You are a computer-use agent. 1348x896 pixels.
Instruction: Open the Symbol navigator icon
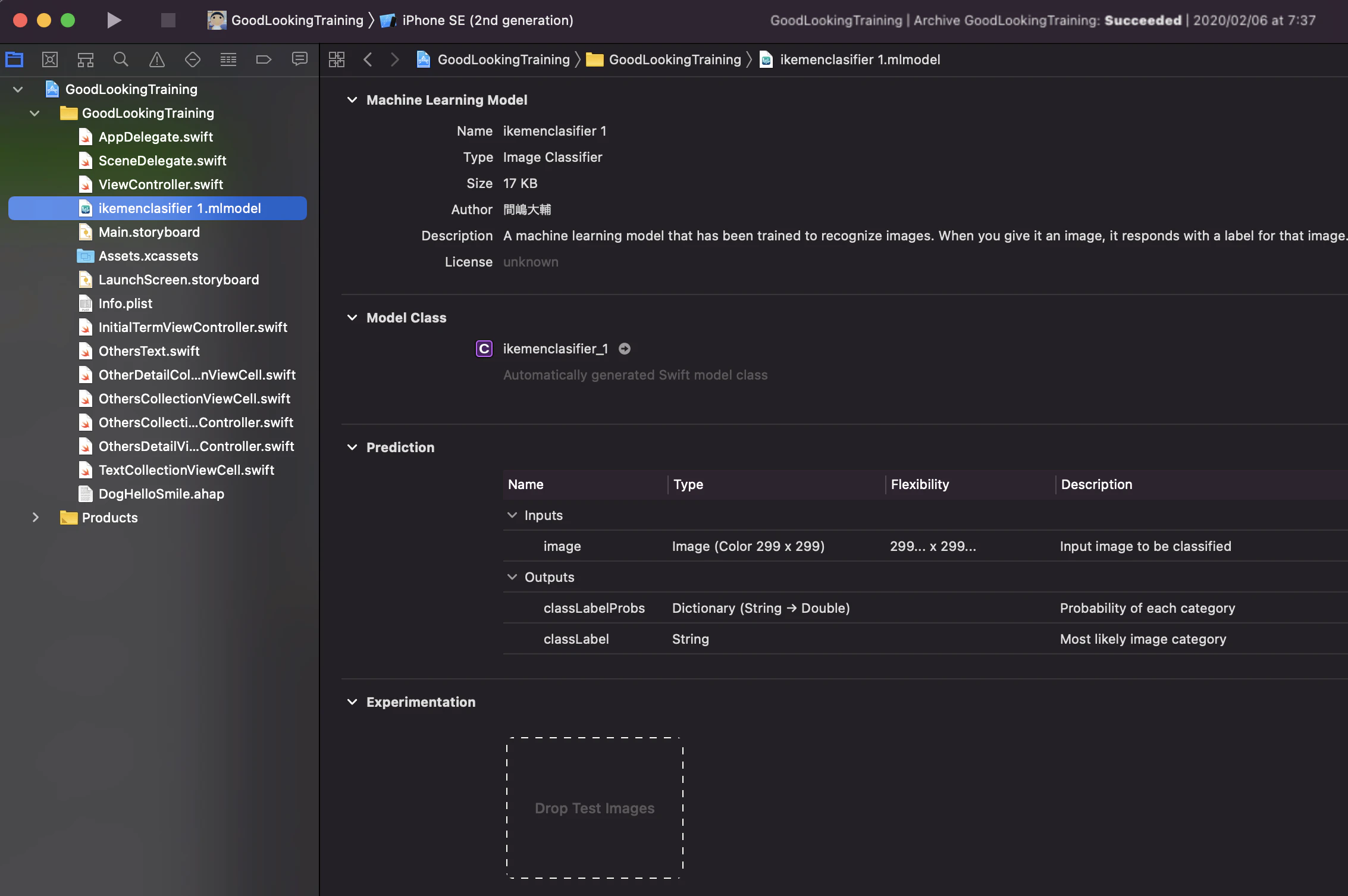pyautogui.click(x=86, y=59)
